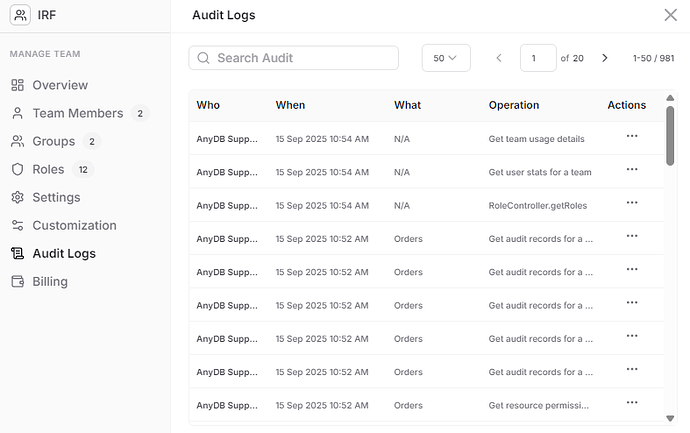
Task: Click the Groups people icon
Action: tap(18, 141)
